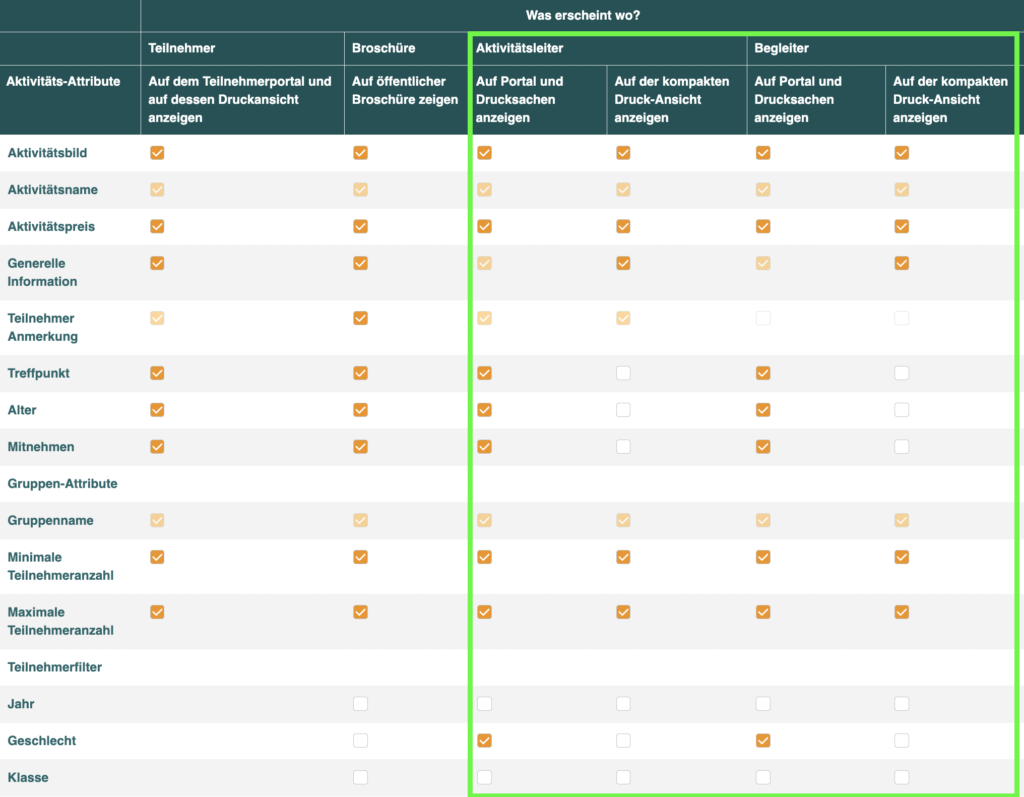Uncheck Mitnehmen for Aktivitätsleiter Portal und Drucksachen

(x=485, y=447)
